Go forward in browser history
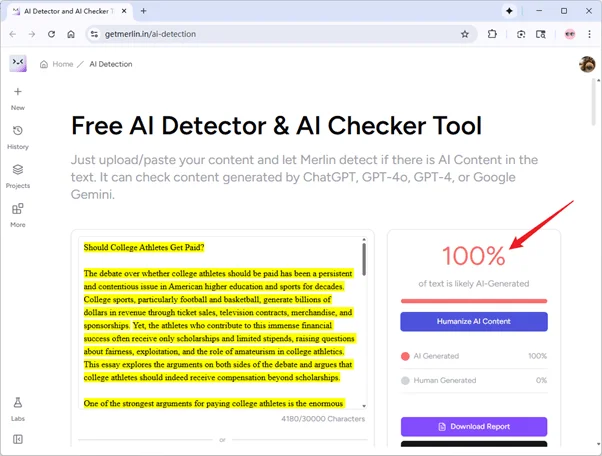This screenshot has height=456, width=602. click(32, 34)
